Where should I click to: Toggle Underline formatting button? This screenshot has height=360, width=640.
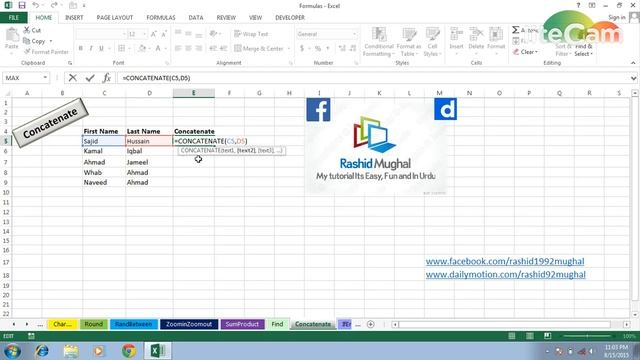pos(101,48)
